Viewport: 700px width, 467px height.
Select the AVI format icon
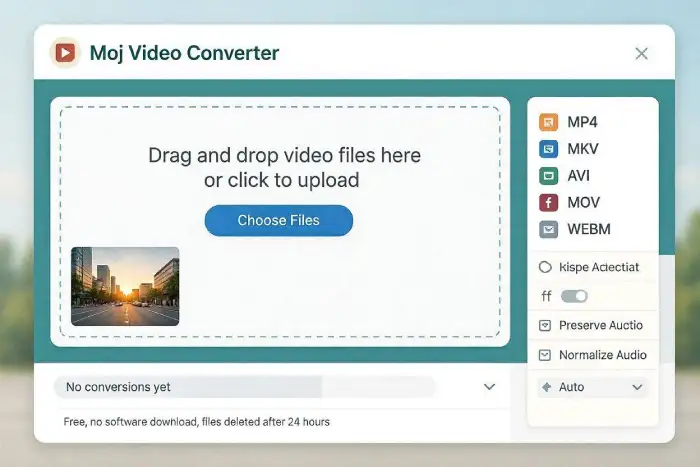[548, 175]
